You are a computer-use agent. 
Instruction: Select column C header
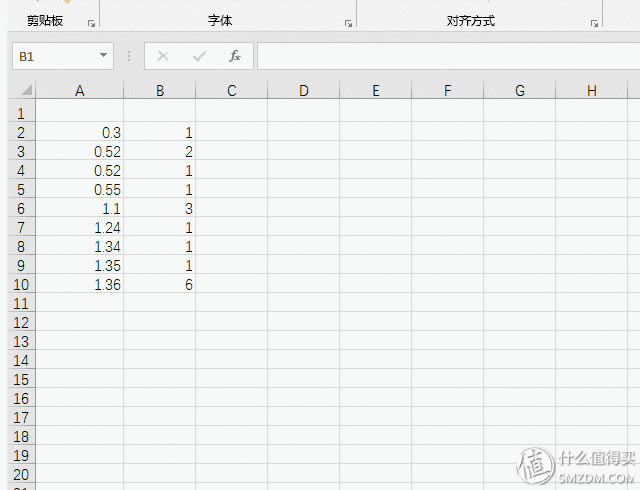click(x=231, y=90)
